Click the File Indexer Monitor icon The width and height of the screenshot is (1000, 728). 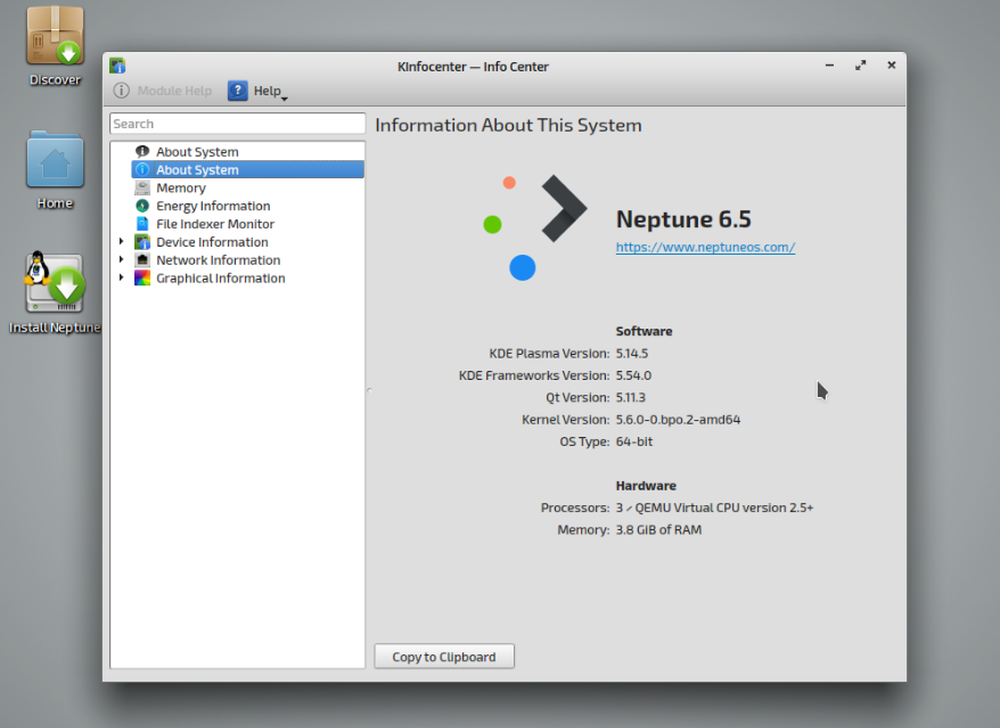(142, 224)
